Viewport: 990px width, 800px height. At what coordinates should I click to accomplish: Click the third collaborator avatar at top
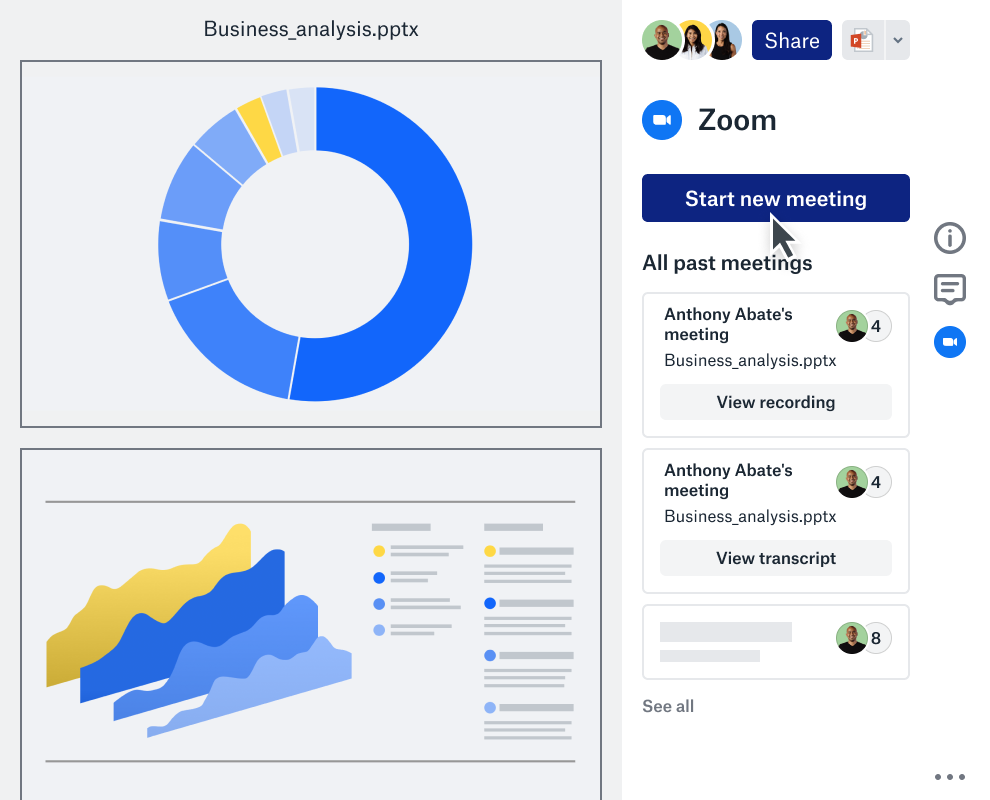(x=723, y=41)
